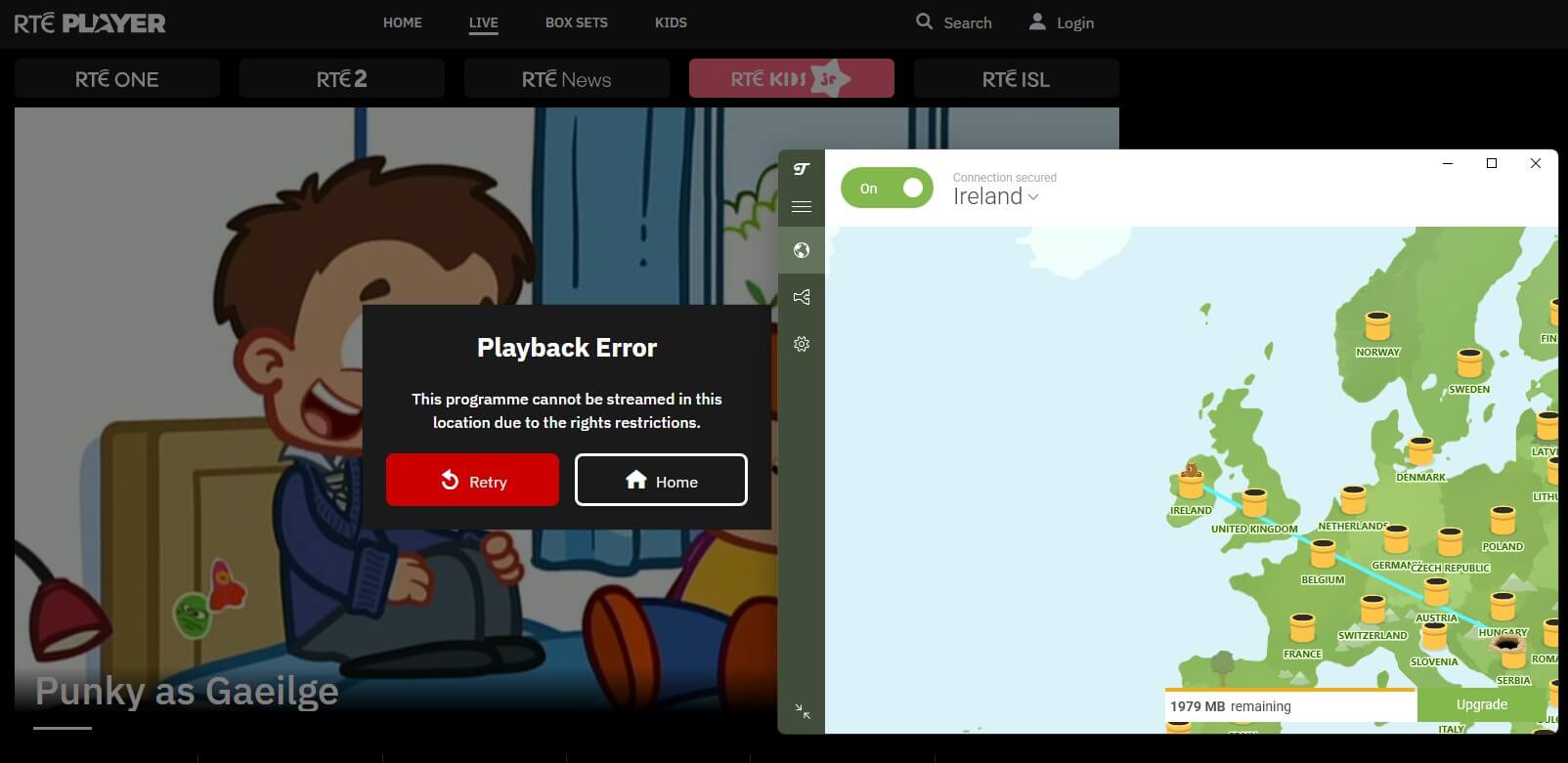This screenshot has width=1568, height=763.
Task: Click the Login person icon
Action: pos(1037,21)
